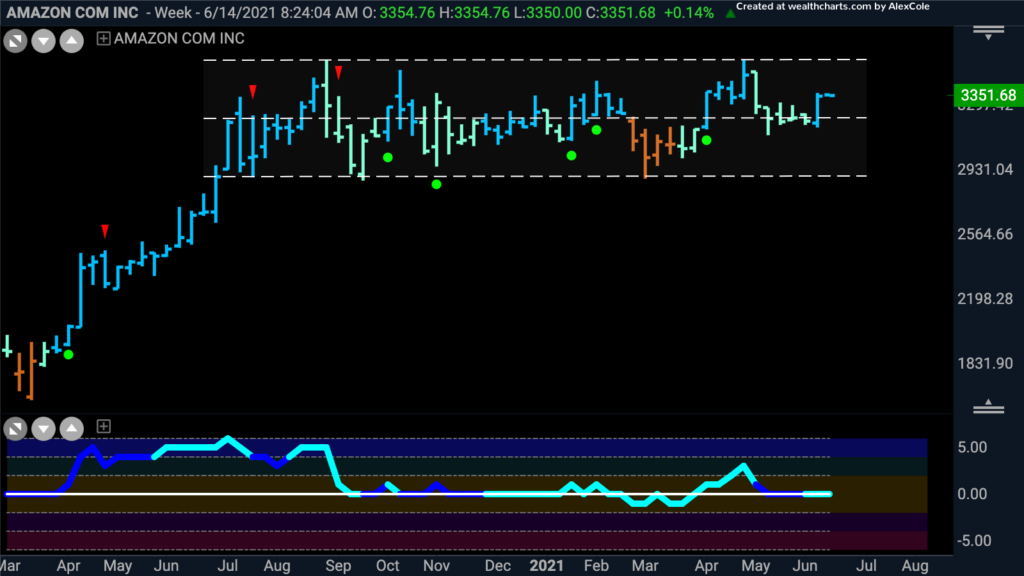The image size is (1024, 576).
Task: Click the green 3351.68 current price tag
Action: [987, 95]
